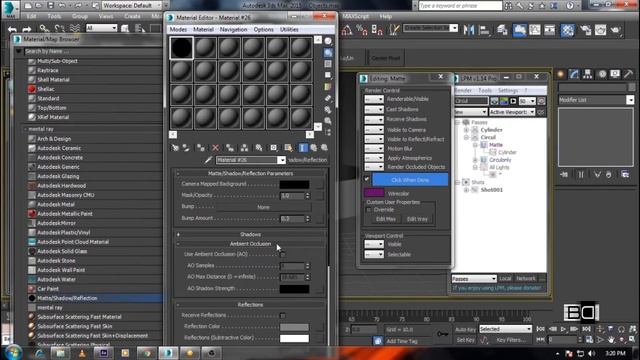Click the purple Wirecolor swatch
Viewport: 640px width, 360px height.
click(374, 193)
